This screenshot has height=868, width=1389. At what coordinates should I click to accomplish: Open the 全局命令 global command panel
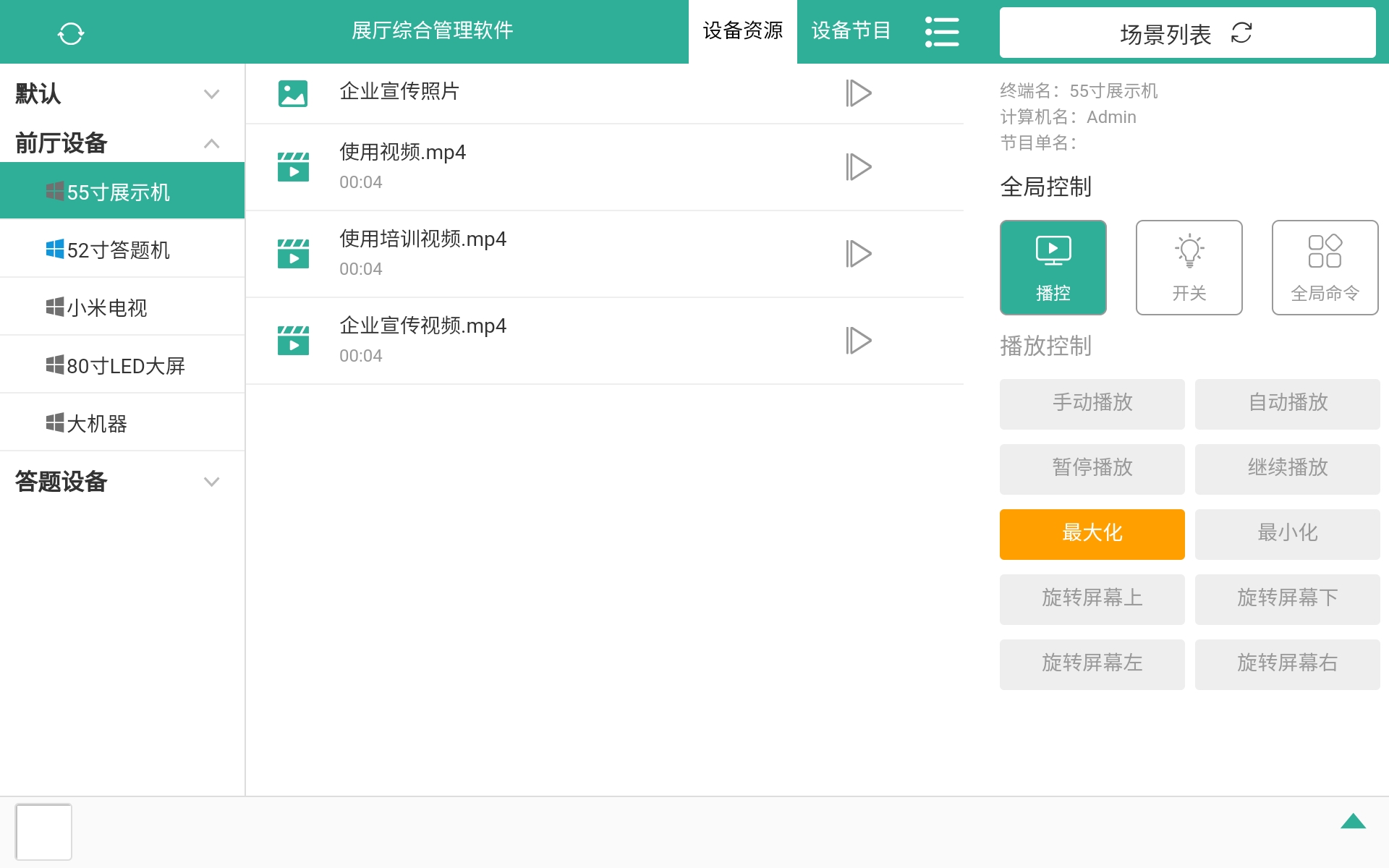1324,266
